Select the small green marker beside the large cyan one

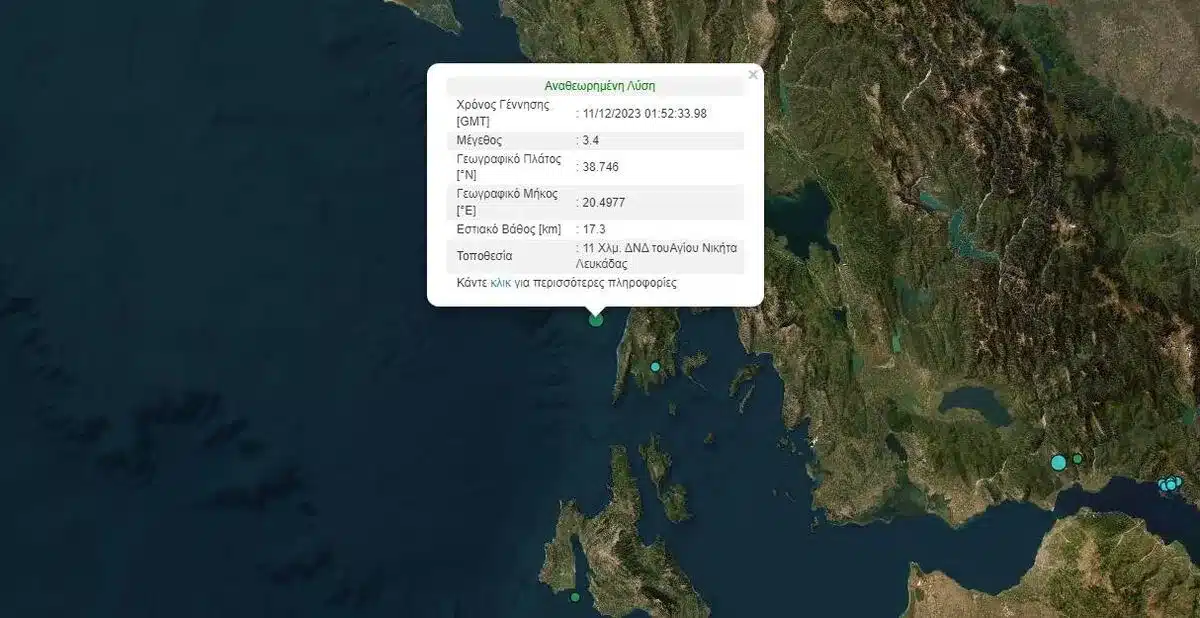pyautogui.click(x=1077, y=459)
